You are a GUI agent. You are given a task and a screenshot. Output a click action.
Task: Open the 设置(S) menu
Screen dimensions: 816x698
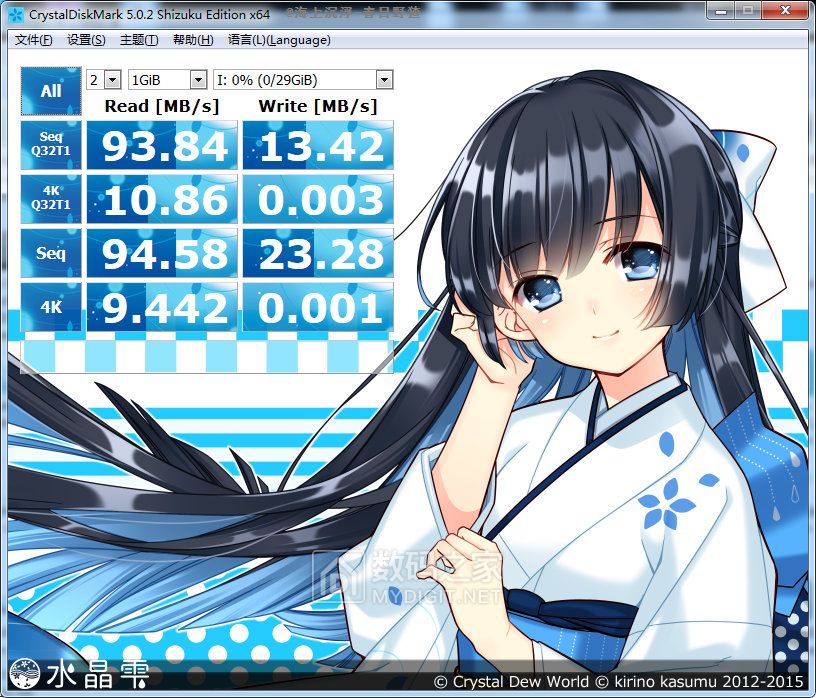tap(86, 40)
